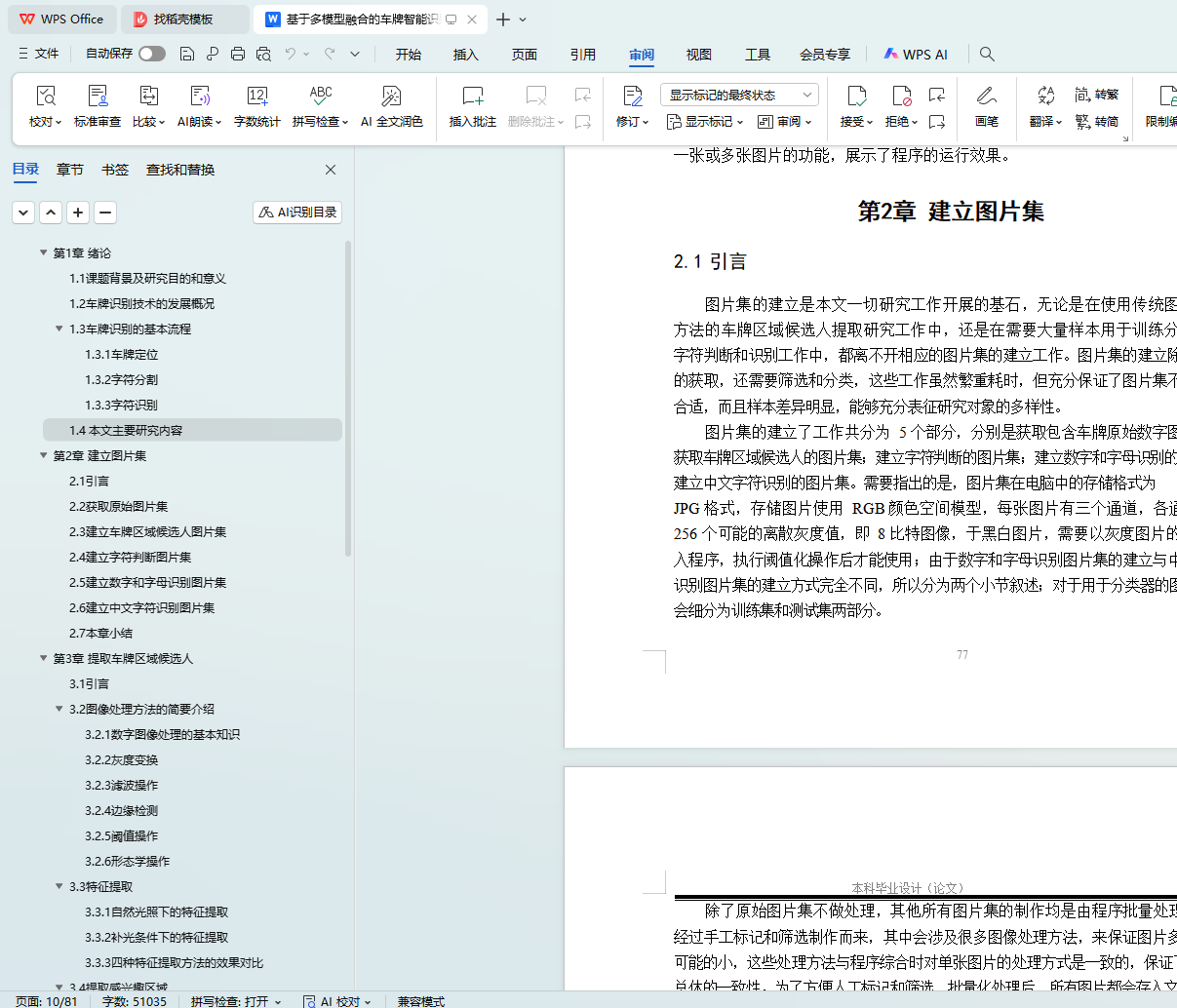The width and height of the screenshot is (1177, 1008).
Task: Click the AI识别目录 button
Action: [297, 212]
